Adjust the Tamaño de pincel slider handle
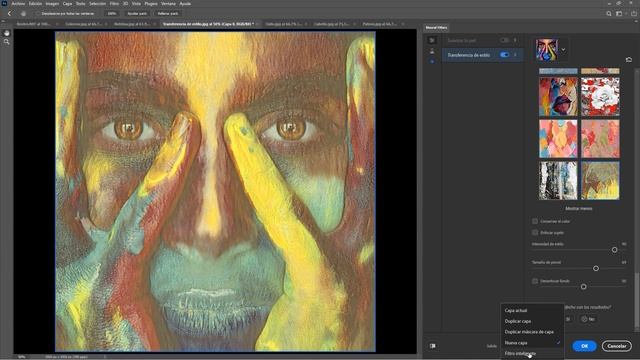640x360 pixels. pyautogui.click(x=596, y=268)
